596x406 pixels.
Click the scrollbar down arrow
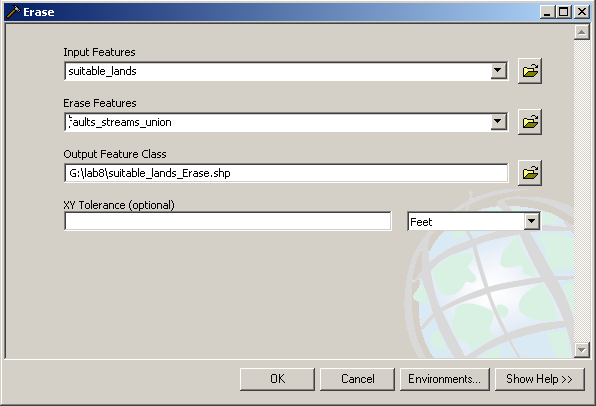coord(582,350)
